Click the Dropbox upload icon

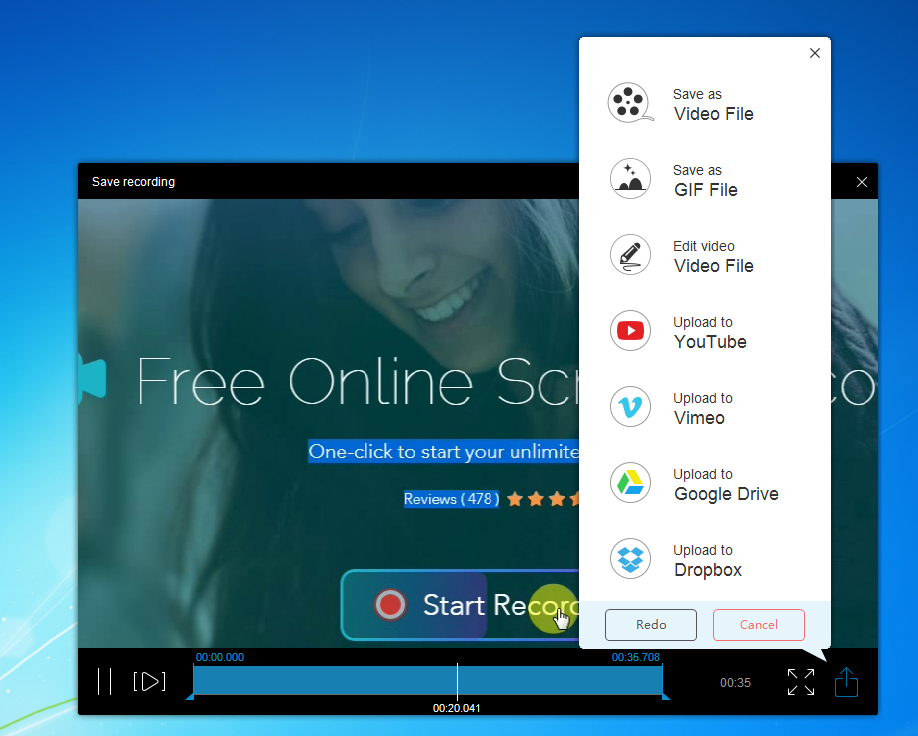pos(630,559)
